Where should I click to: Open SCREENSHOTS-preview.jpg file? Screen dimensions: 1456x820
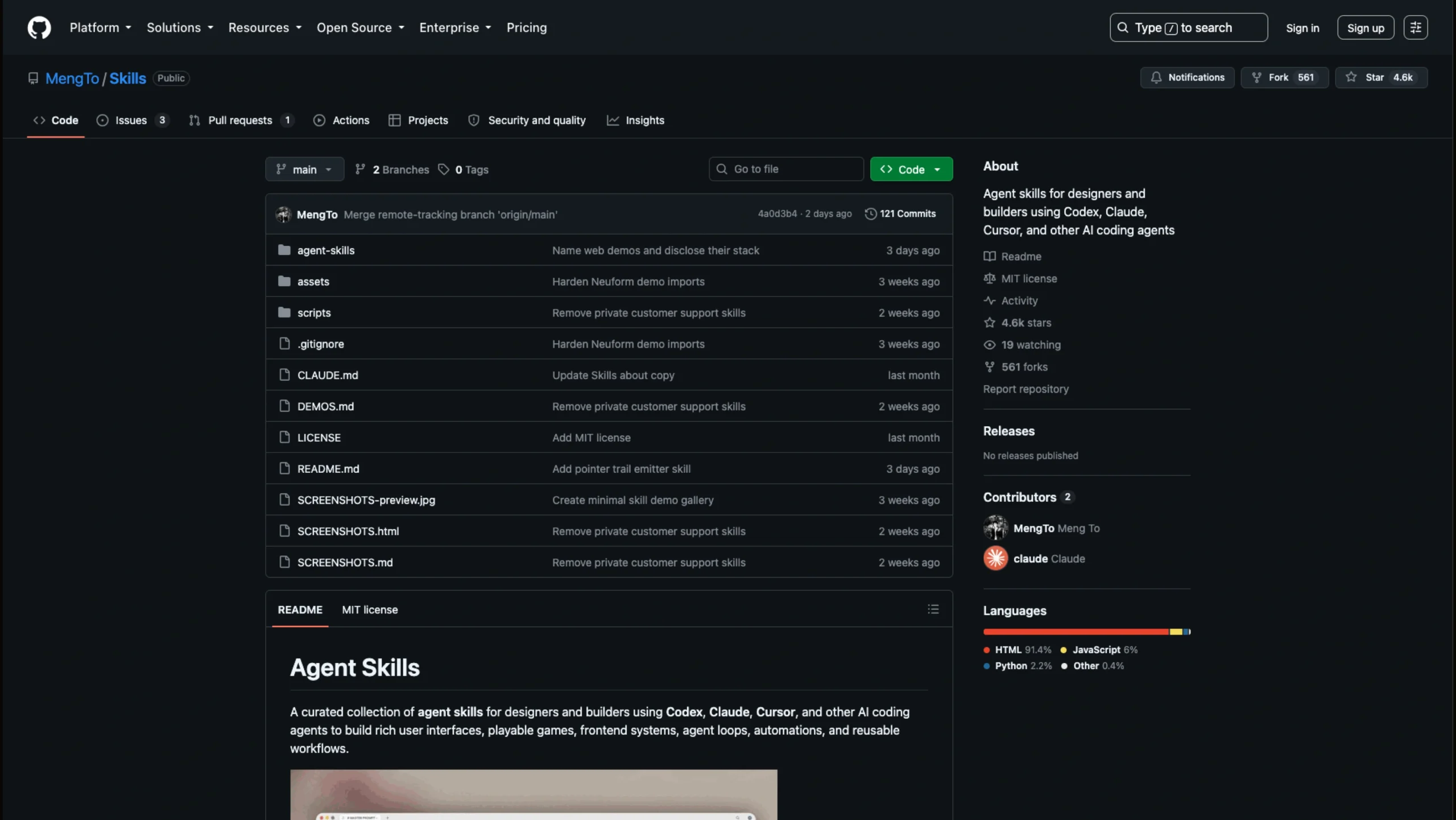366,500
